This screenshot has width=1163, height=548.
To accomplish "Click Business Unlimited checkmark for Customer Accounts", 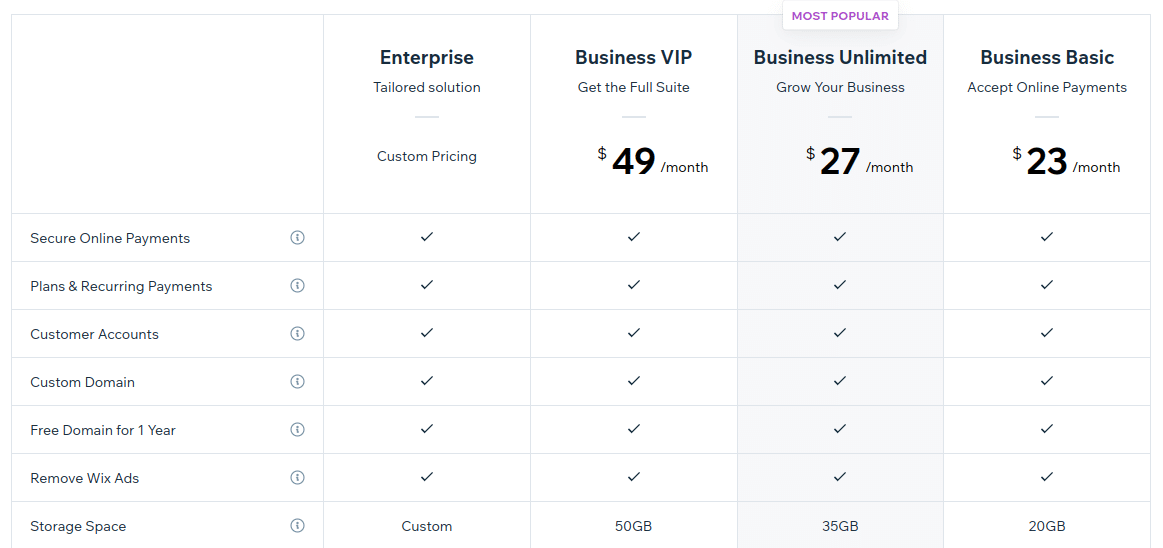I will [x=840, y=333].
